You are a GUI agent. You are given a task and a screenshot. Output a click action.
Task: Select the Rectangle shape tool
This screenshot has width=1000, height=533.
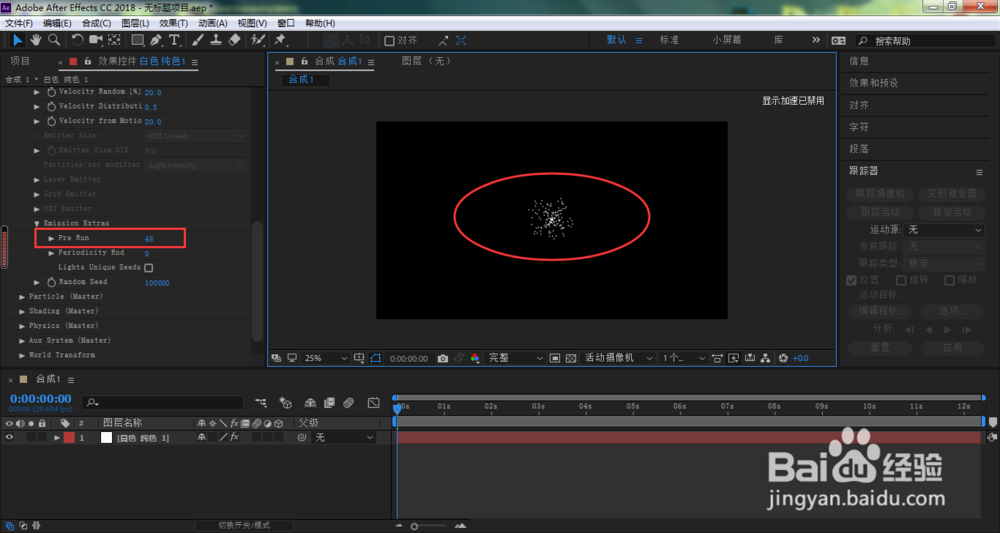coord(137,40)
